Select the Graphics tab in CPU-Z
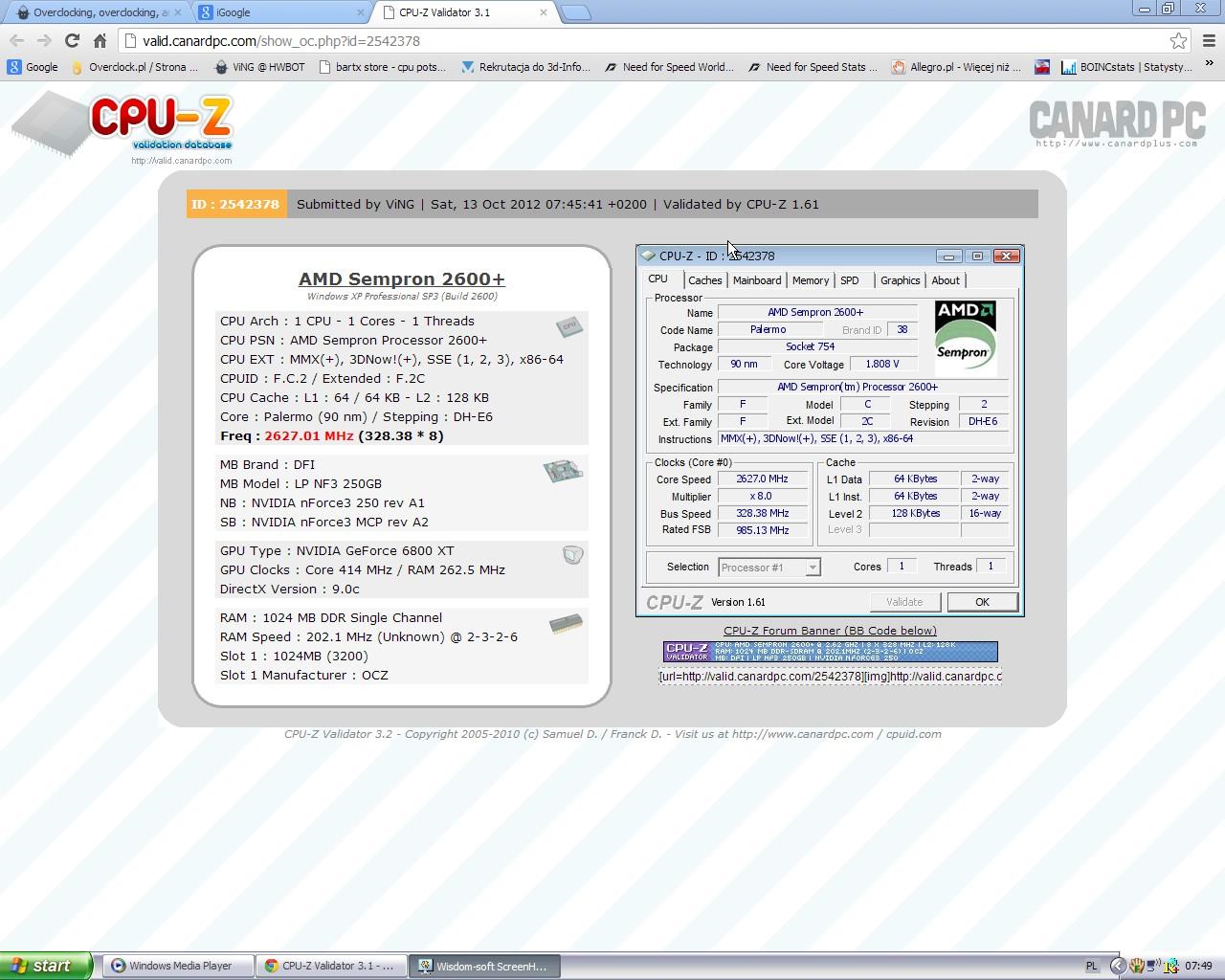This screenshot has width=1225, height=980. click(900, 280)
